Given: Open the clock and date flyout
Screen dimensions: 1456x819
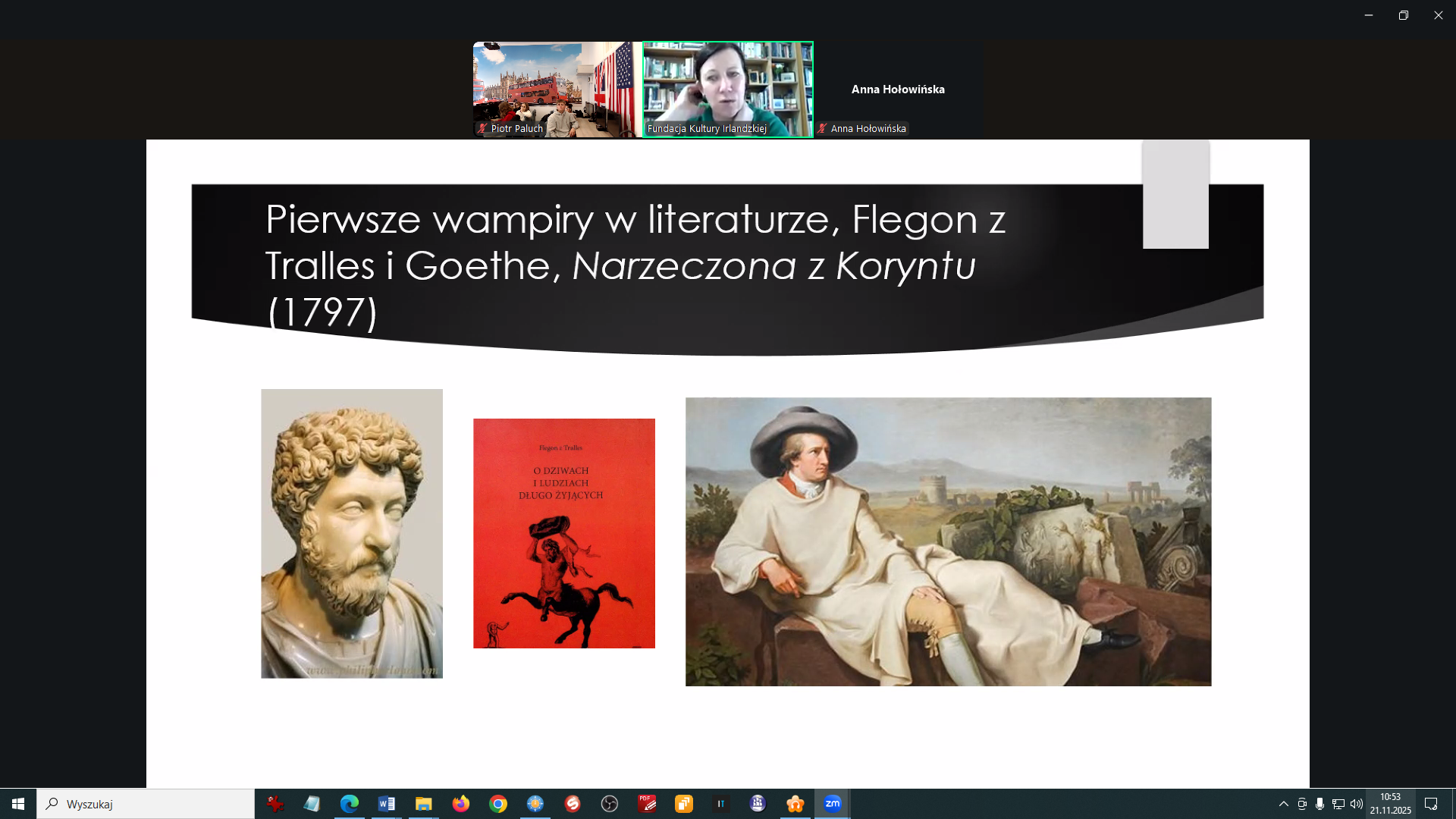Looking at the screenshot, I should point(1390,804).
